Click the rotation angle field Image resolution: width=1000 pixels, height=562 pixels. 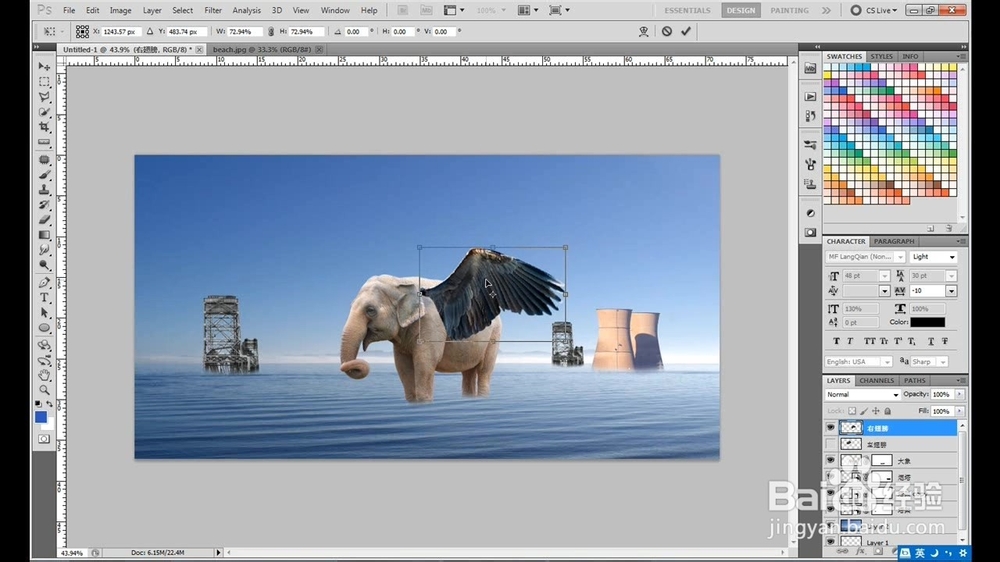(x=355, y=31)
